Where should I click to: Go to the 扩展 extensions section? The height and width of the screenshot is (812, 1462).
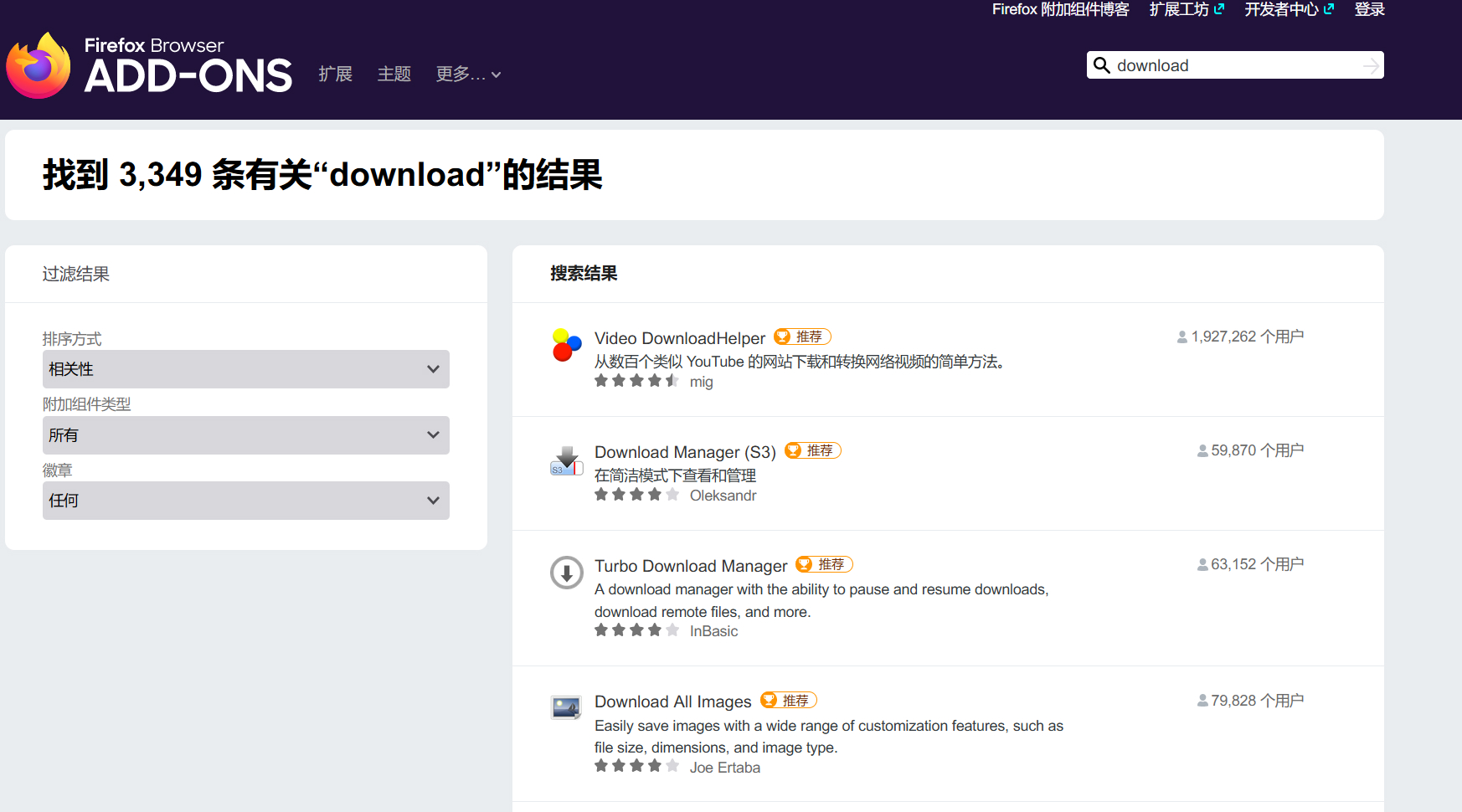(x=336, y=75)
